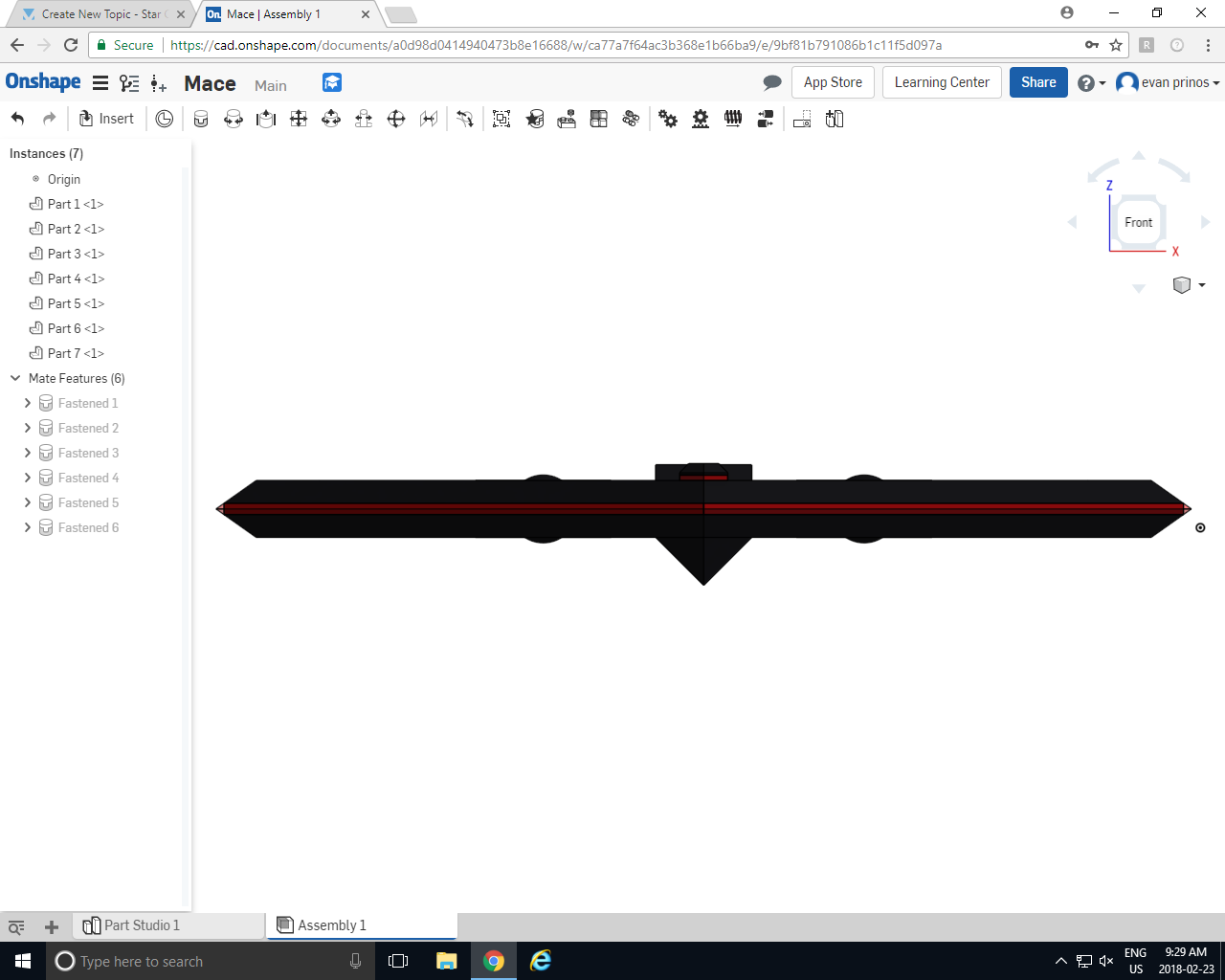Viewport: 1225px width, 980px height.
Task: Open the versions and history panel clock icon
Action: click(164, 118)
